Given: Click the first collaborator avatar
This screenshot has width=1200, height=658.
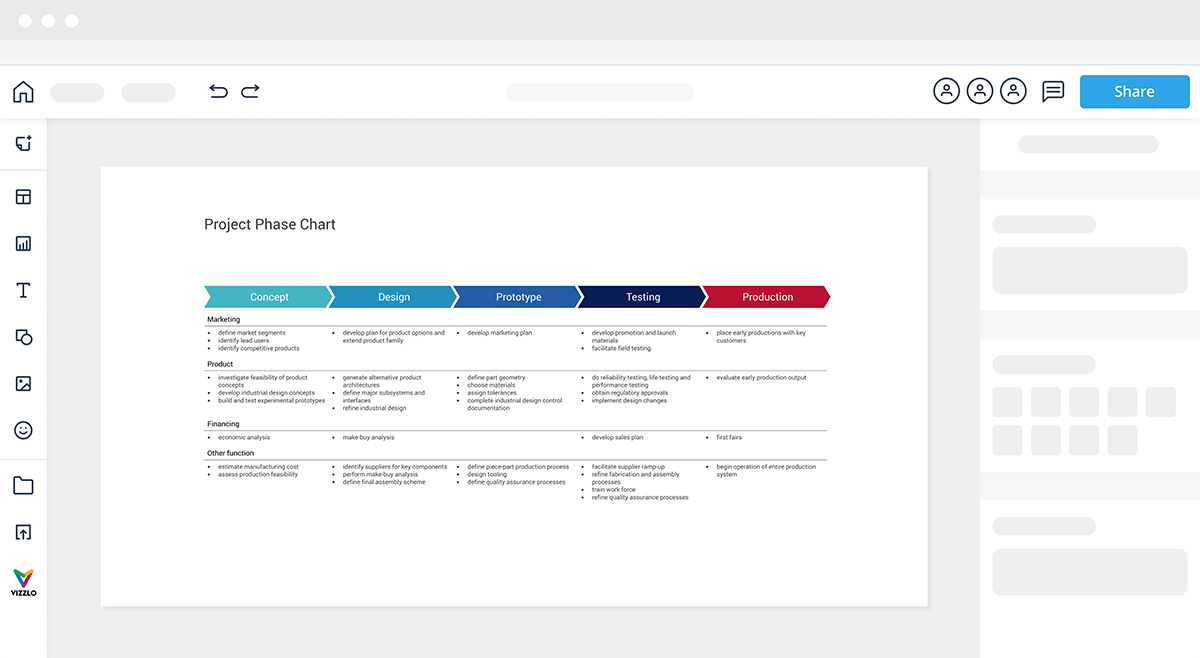Looking at the screenshot, I should click(x=946, y=92).
